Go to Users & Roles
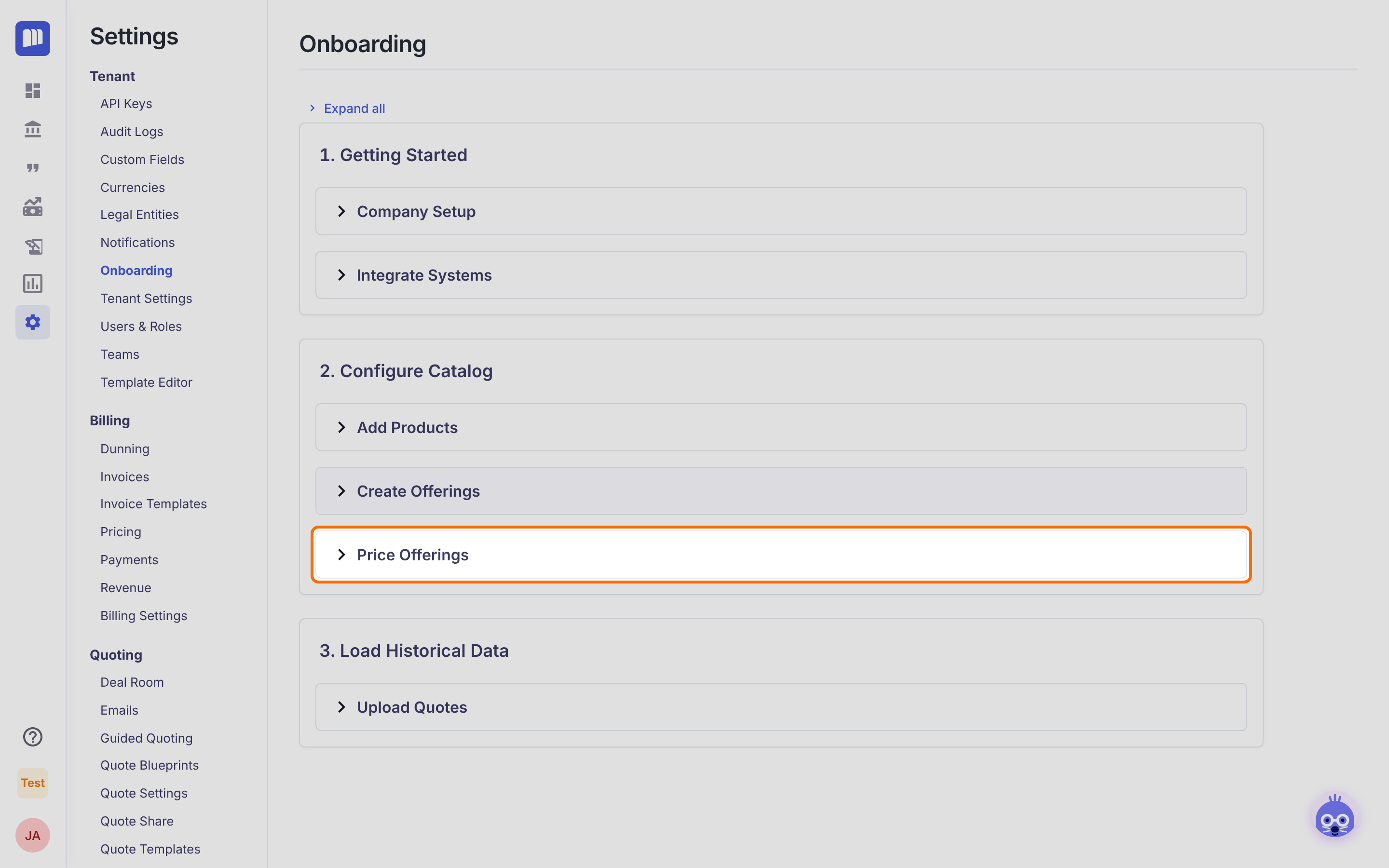This screenshot has height=868, width=1389. [x=141, y=326]
